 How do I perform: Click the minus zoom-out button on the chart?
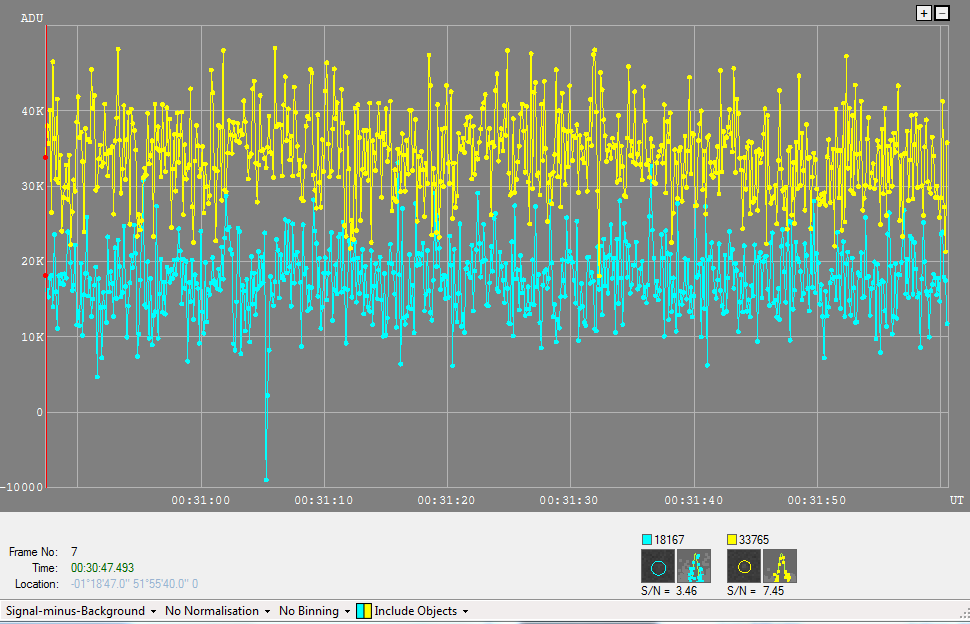click(941, 13)
